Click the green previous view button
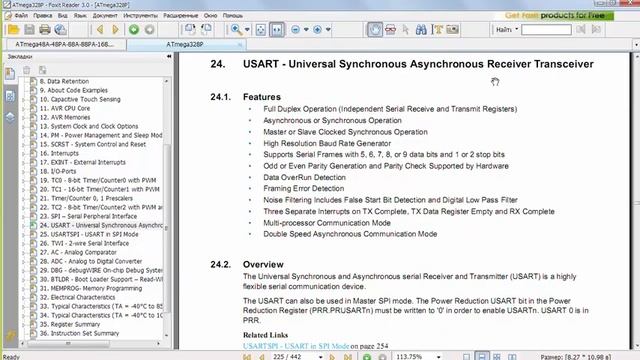 (134, 29)
